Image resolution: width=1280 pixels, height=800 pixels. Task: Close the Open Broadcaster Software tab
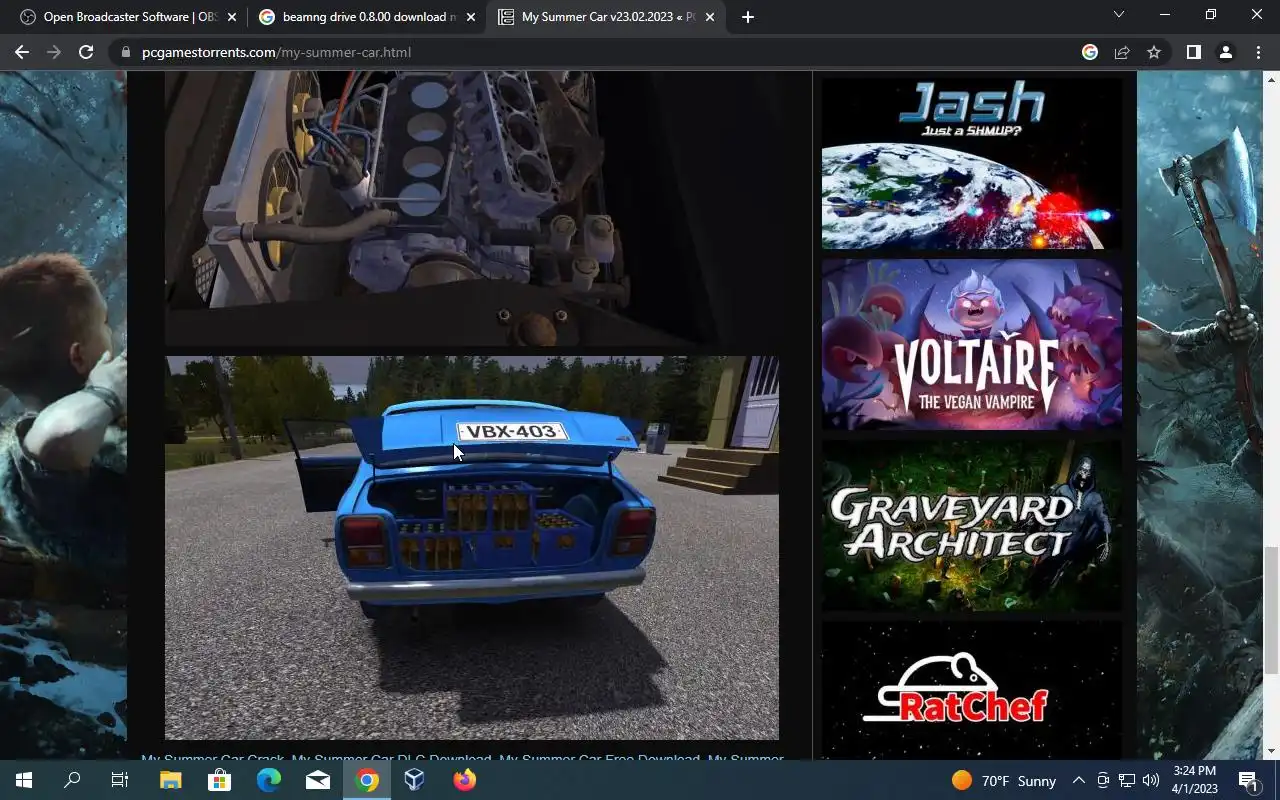pyautogui.click(x=231, y=17)
